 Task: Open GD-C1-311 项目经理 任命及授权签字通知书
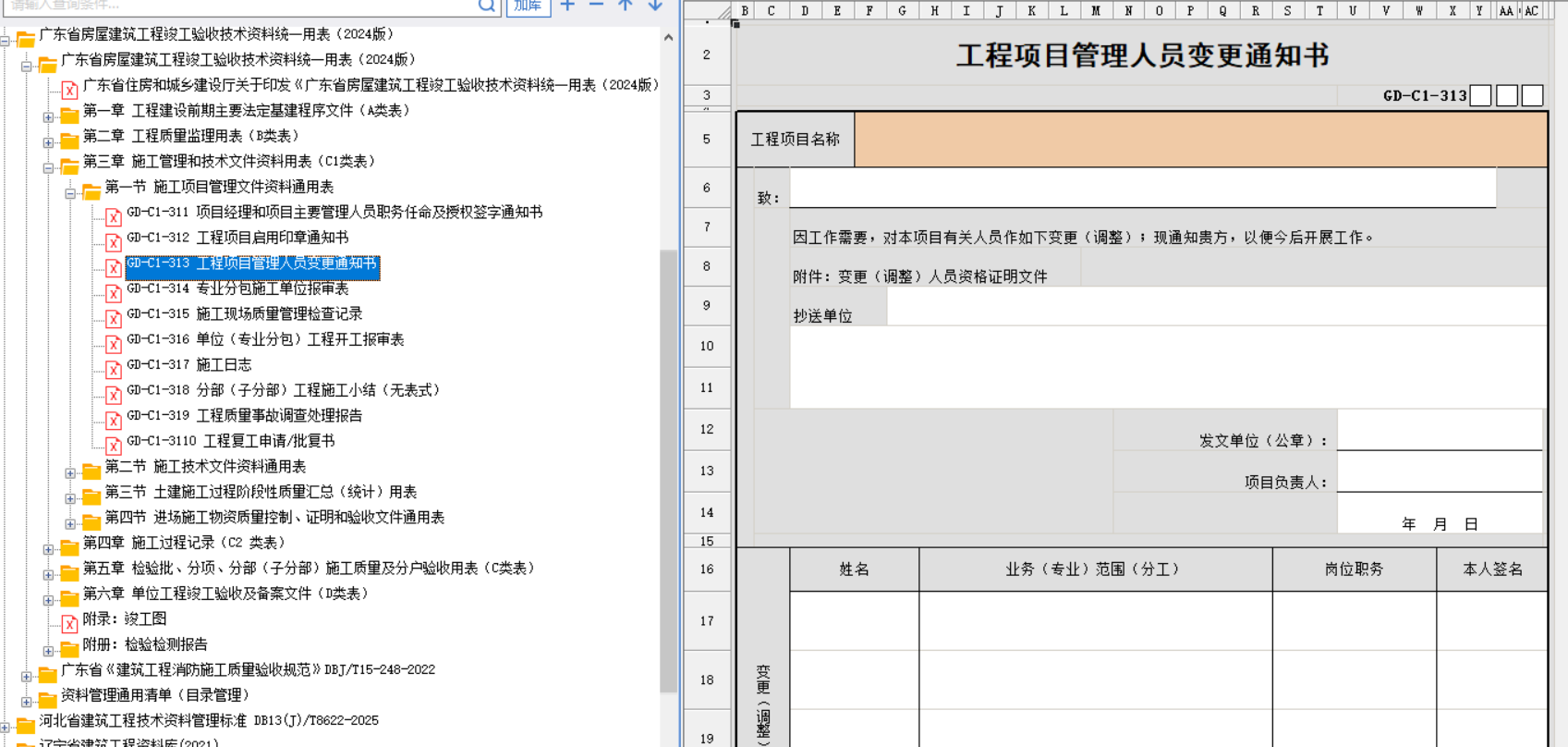coord(334,213)
